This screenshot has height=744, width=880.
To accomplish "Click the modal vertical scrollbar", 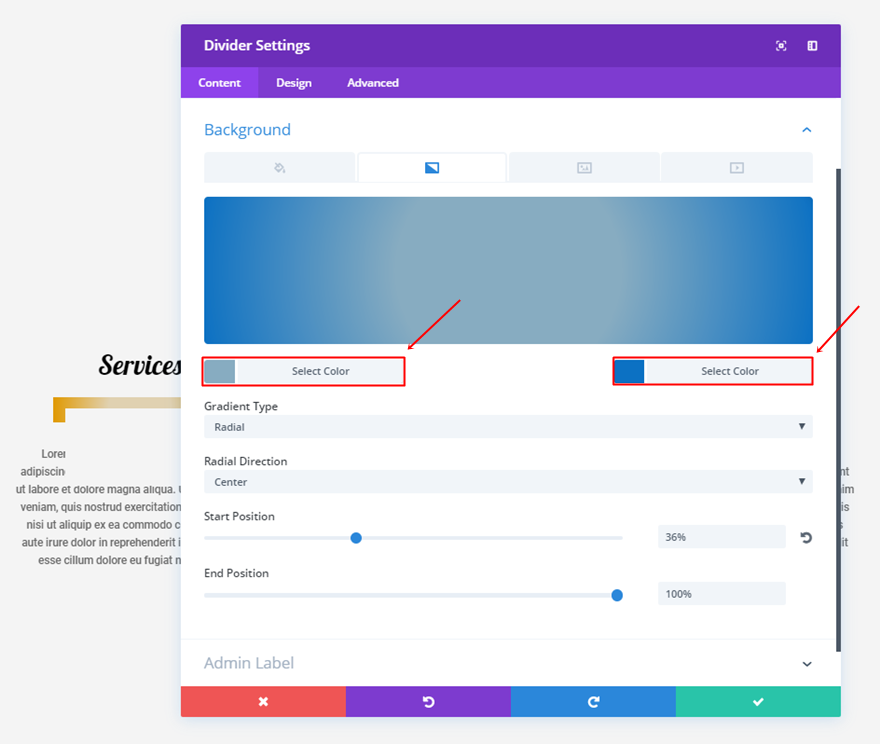I will coord(838,410).
